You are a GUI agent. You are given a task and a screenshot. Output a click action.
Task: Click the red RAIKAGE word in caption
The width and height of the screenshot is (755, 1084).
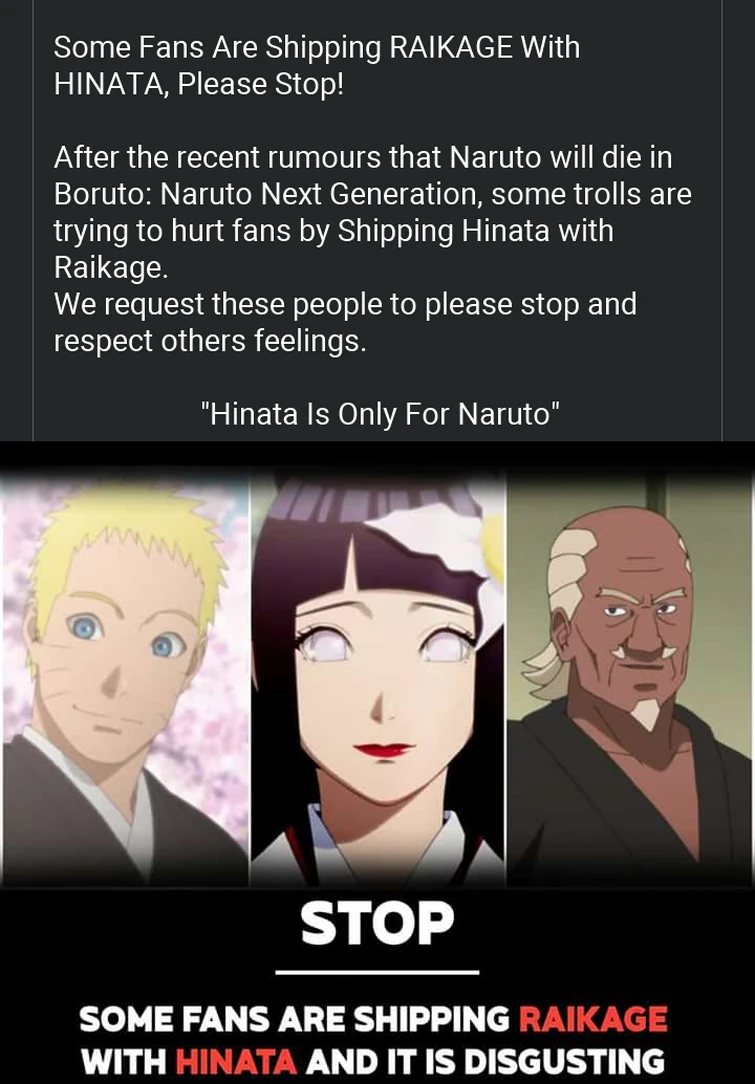[x=593, y=1019]
